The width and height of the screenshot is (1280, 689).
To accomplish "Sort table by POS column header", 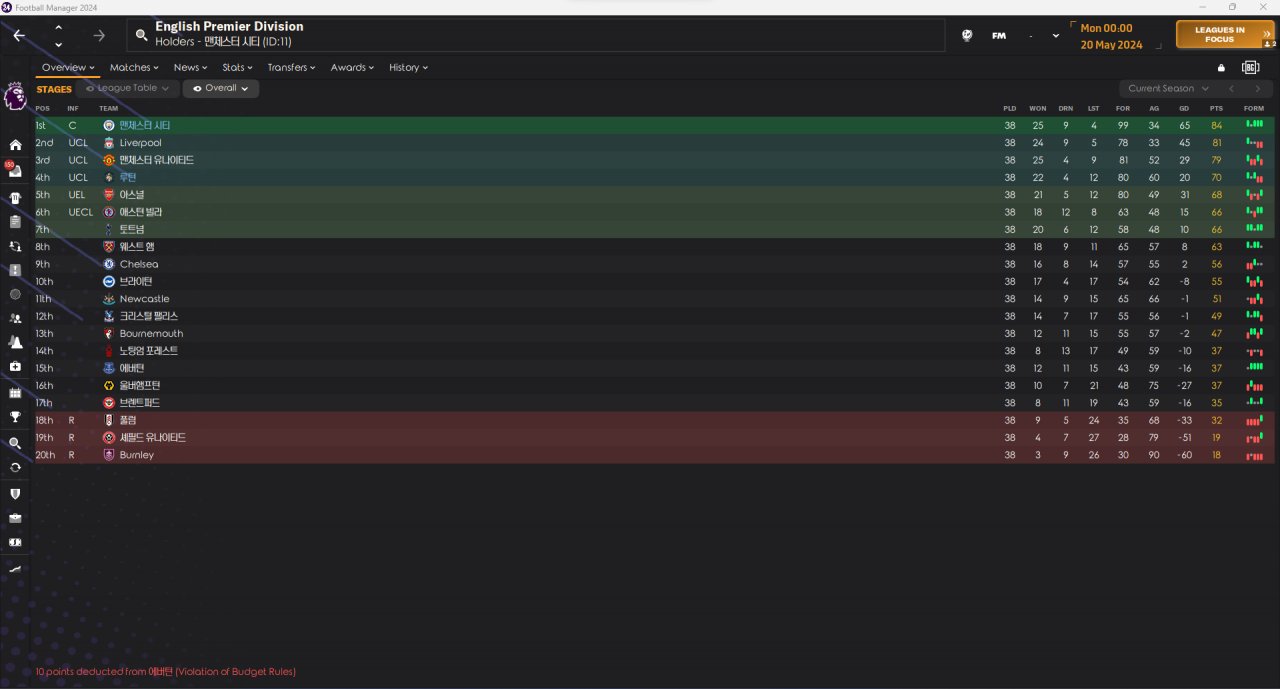I will tap(42, 108).
